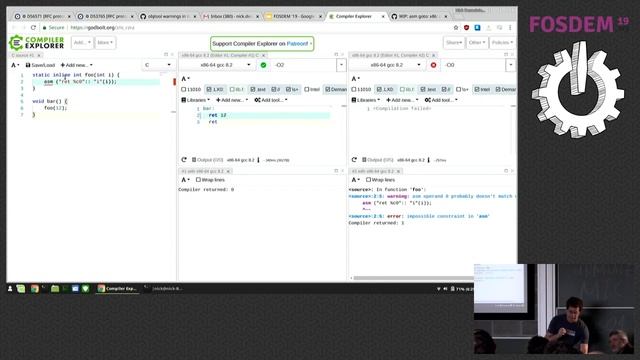Maximize the left output pane
Screen dimensions: 640x360
(x=336, y=171)
